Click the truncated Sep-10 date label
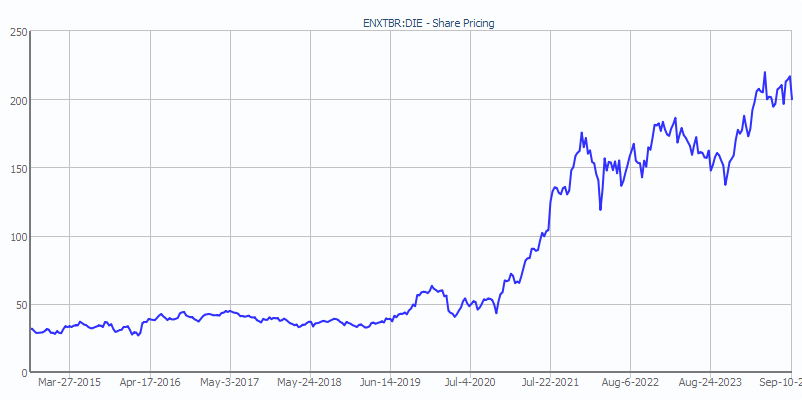The width and height of the screenshot is (802, 400). point(781,383)
